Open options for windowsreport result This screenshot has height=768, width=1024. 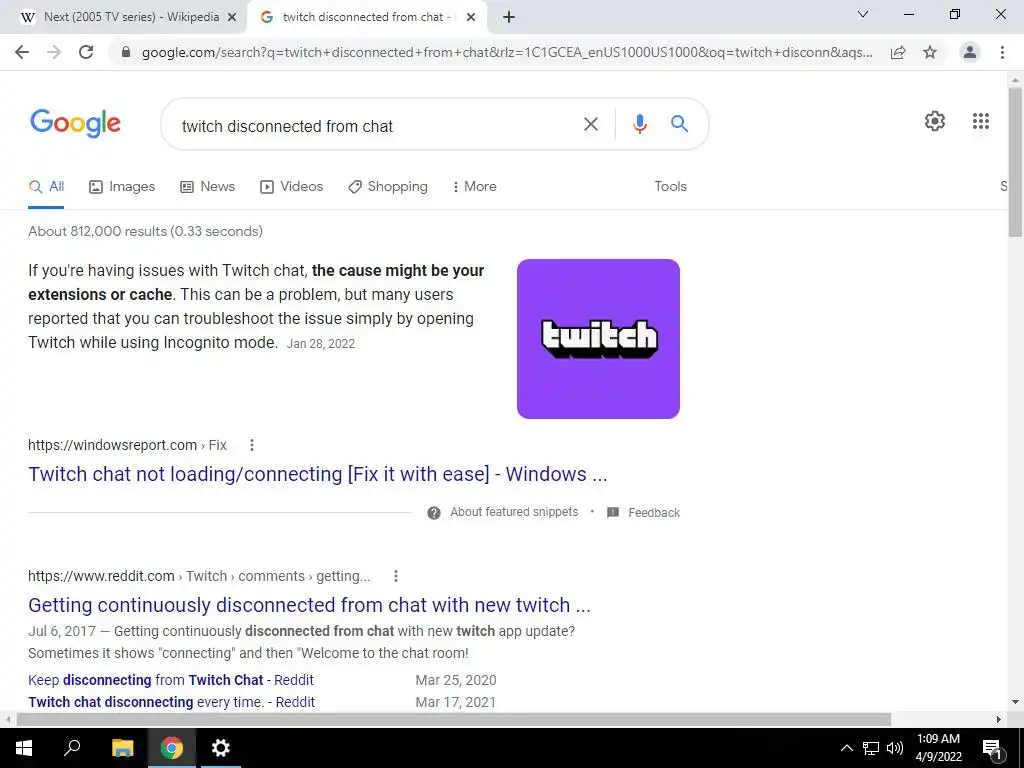pyautogui.click(x=251, y=445)
